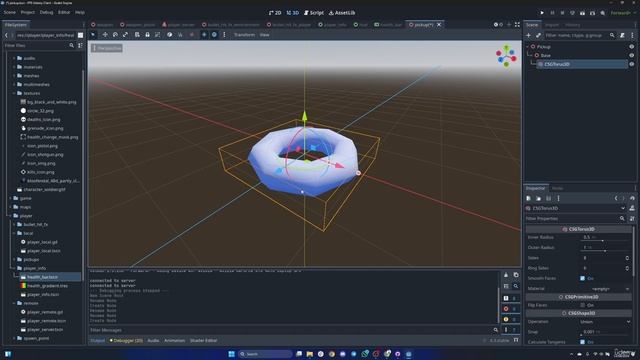Toggle Calculate Tangents checkbox
The image size is (640, 360).
(x=582, y=342)
